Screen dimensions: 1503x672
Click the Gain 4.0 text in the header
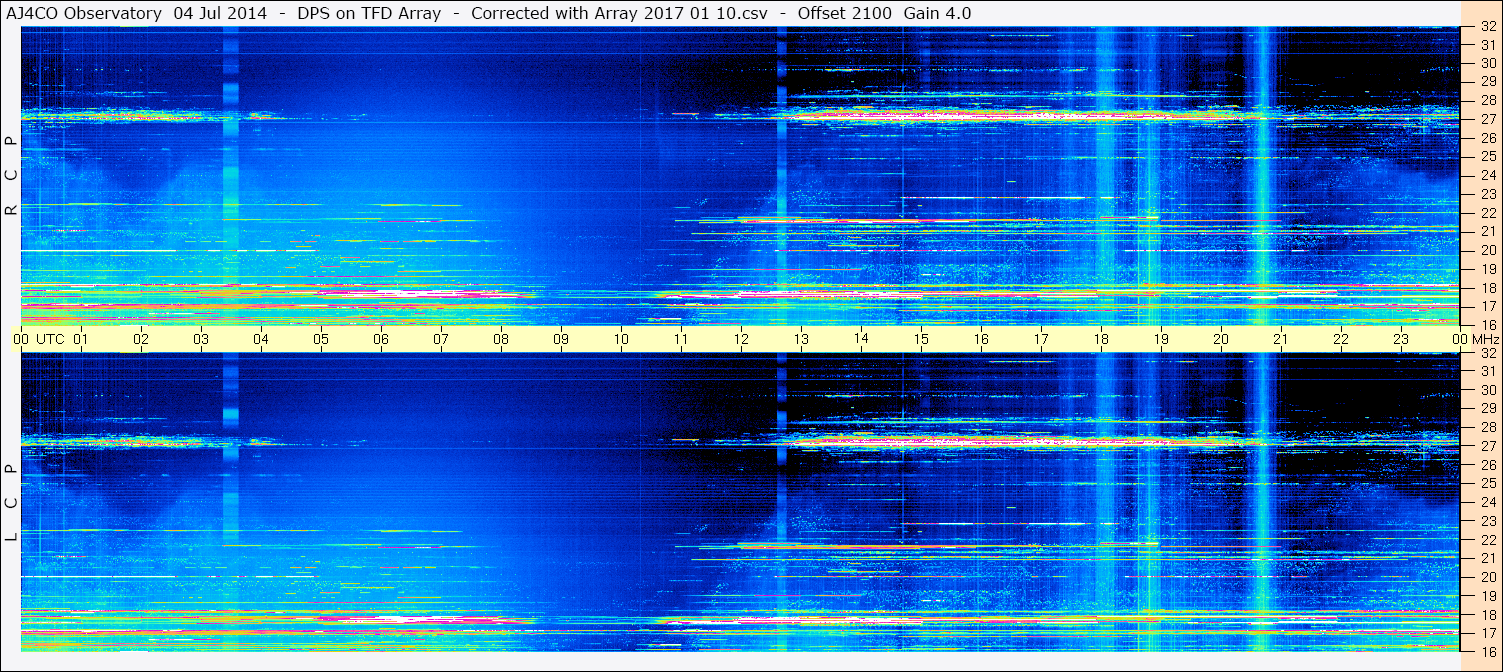click(x=937, y=13)
